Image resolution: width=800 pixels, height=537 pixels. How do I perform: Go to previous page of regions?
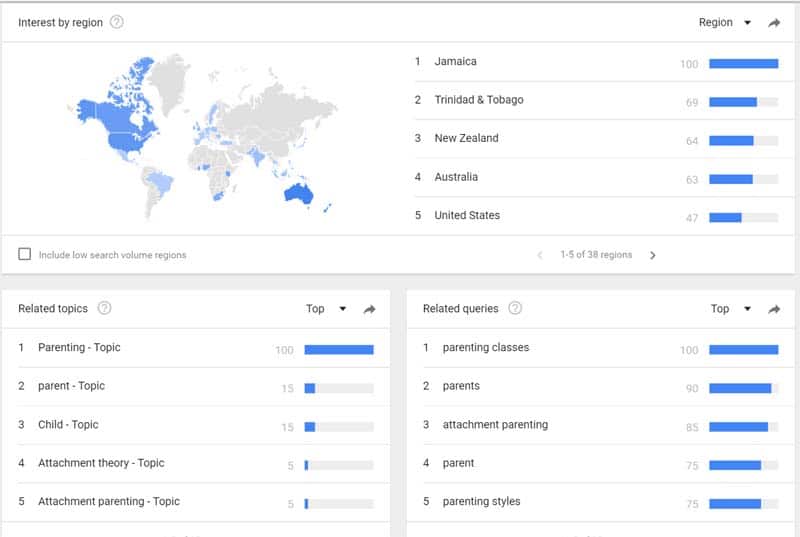(540, 255)
